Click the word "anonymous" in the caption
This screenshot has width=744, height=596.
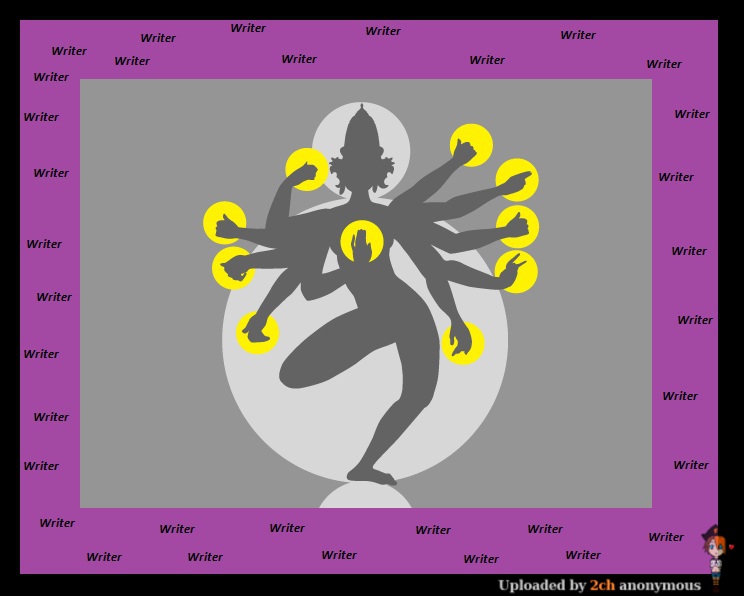[x=660, y=586]
